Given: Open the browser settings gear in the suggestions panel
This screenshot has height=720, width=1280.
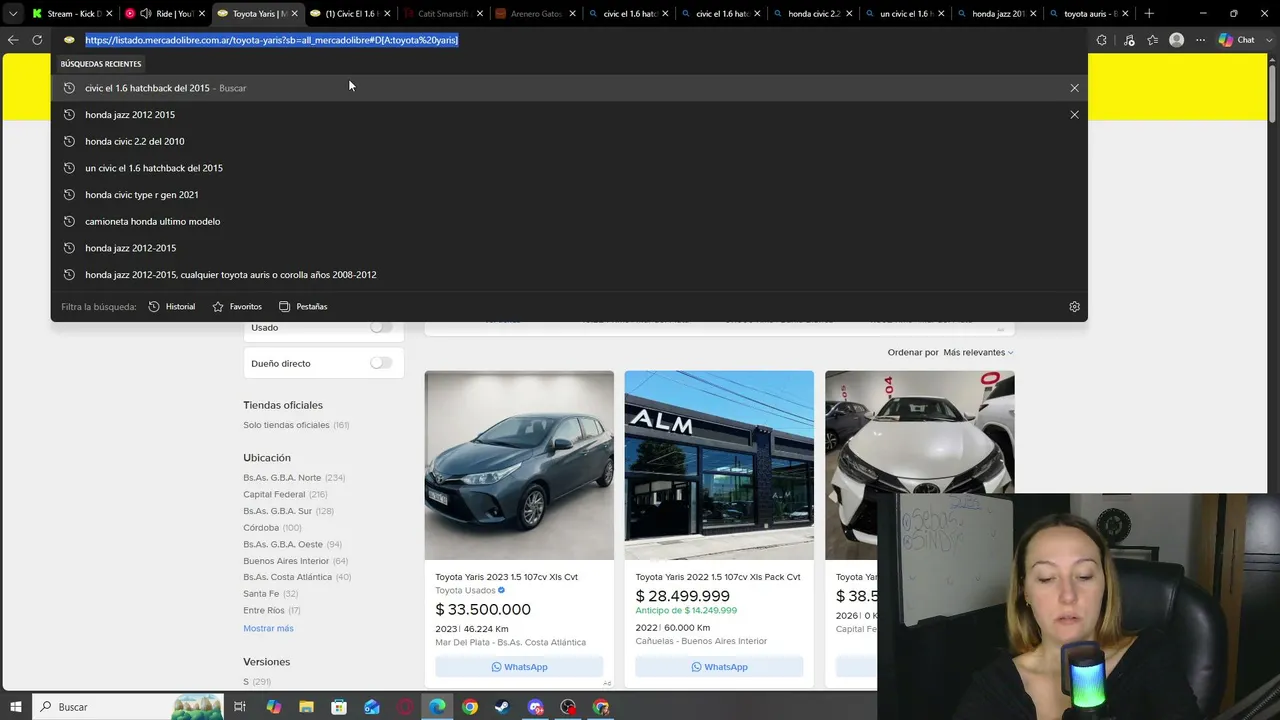Looking at the screenshot, I should point(1074,307).
